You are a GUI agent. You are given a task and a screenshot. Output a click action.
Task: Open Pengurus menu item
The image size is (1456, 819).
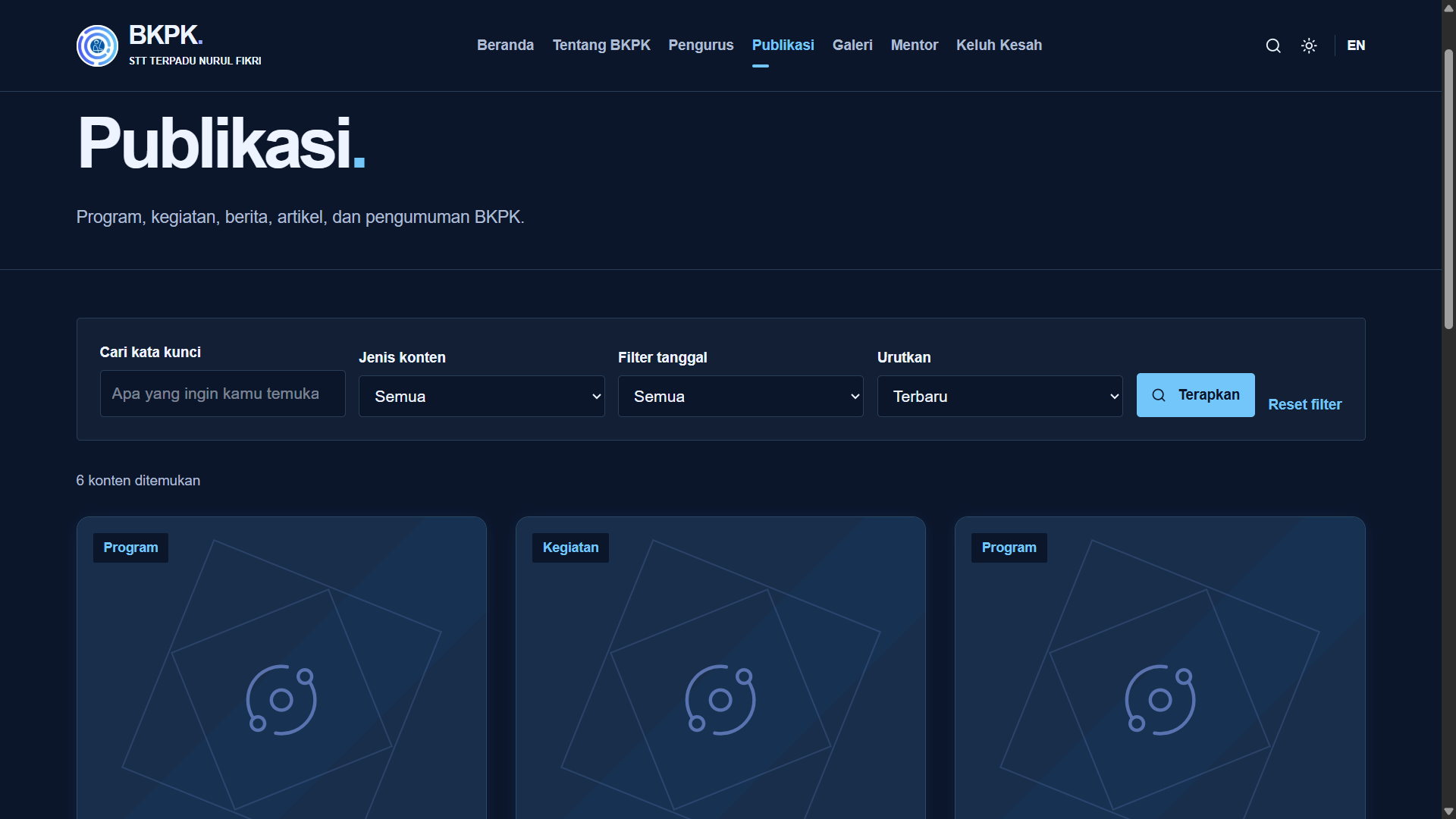[701, 45]
